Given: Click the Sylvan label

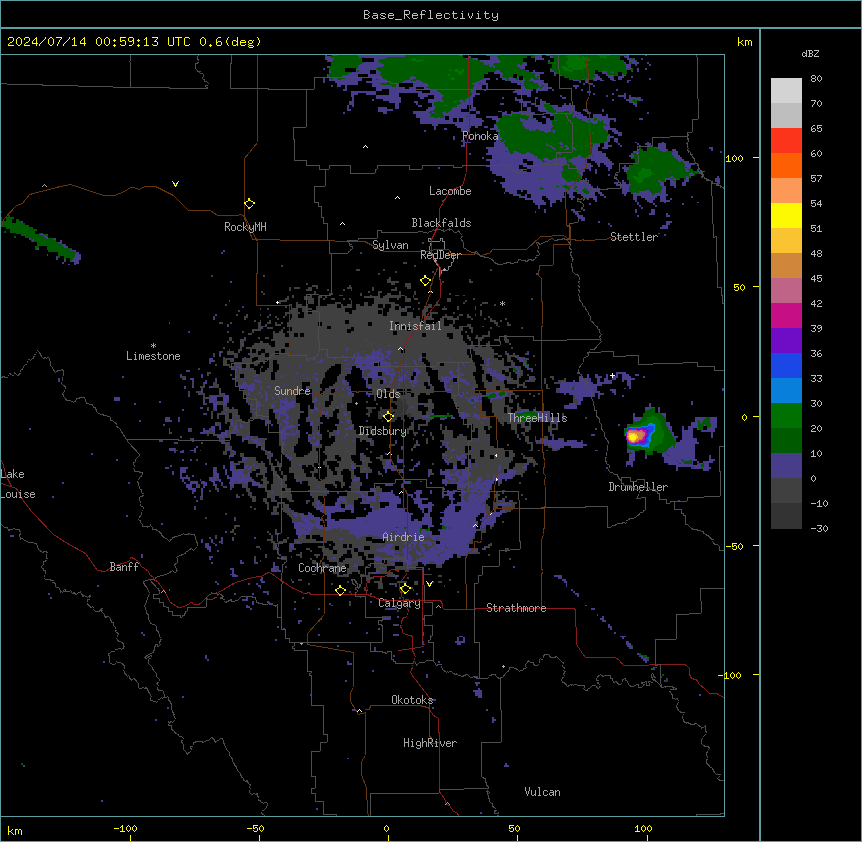Looking at the screenshot, I should (390, 245).
